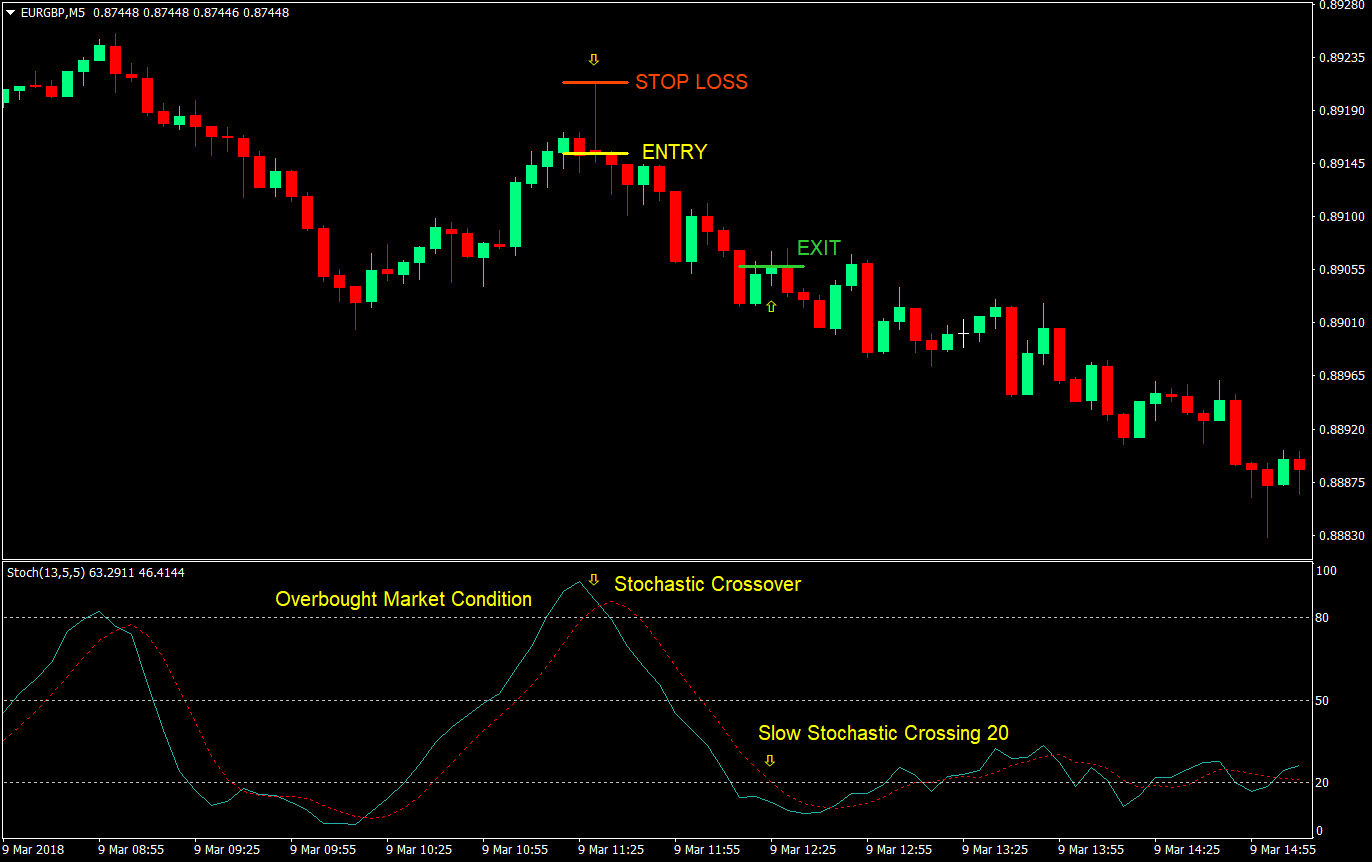Click price level 0.89145 on the price scale

[x=1343, y=163]
